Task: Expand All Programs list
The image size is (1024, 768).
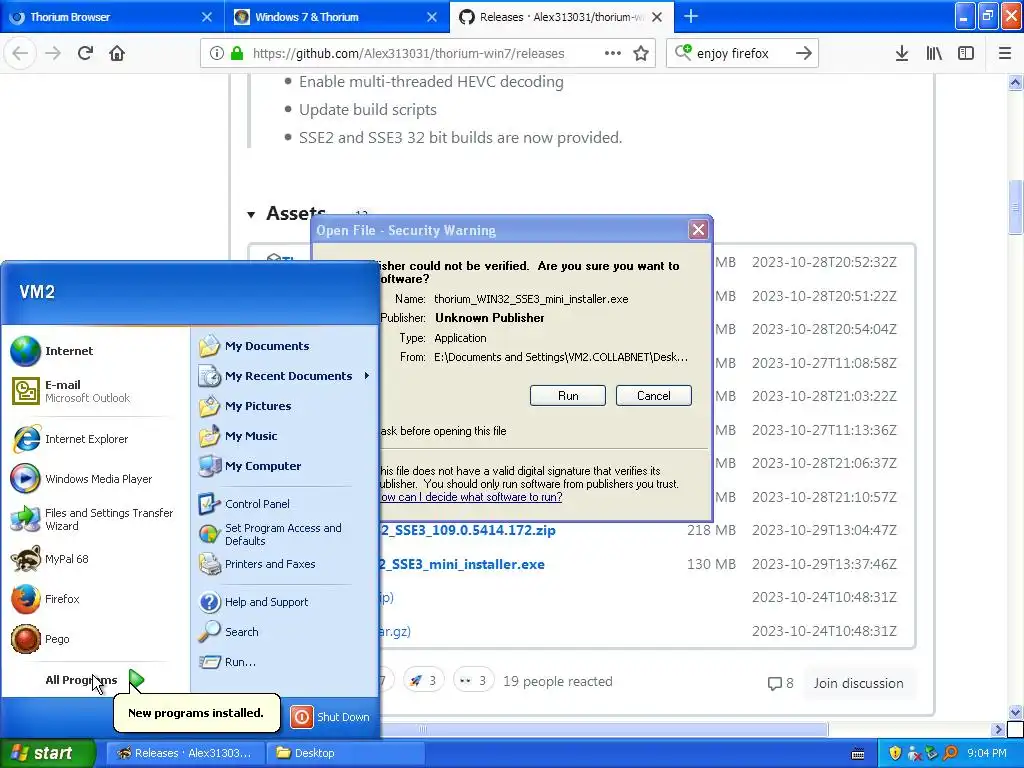Action: [x=95, y=680]
